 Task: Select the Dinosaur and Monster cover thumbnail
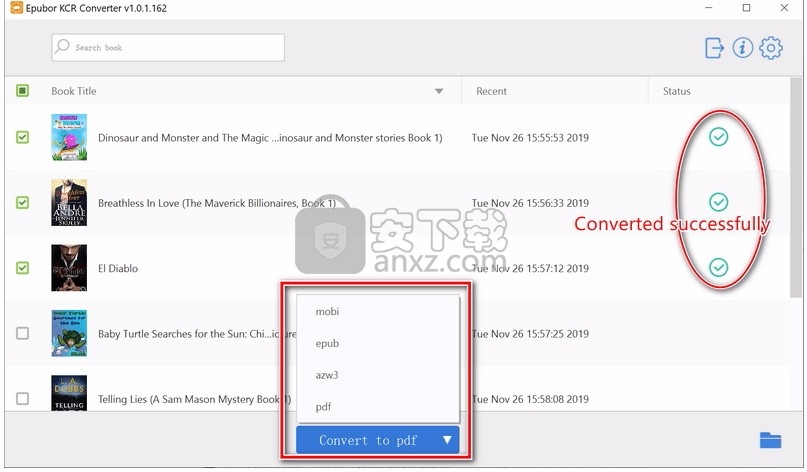click(x=69, y=137)
